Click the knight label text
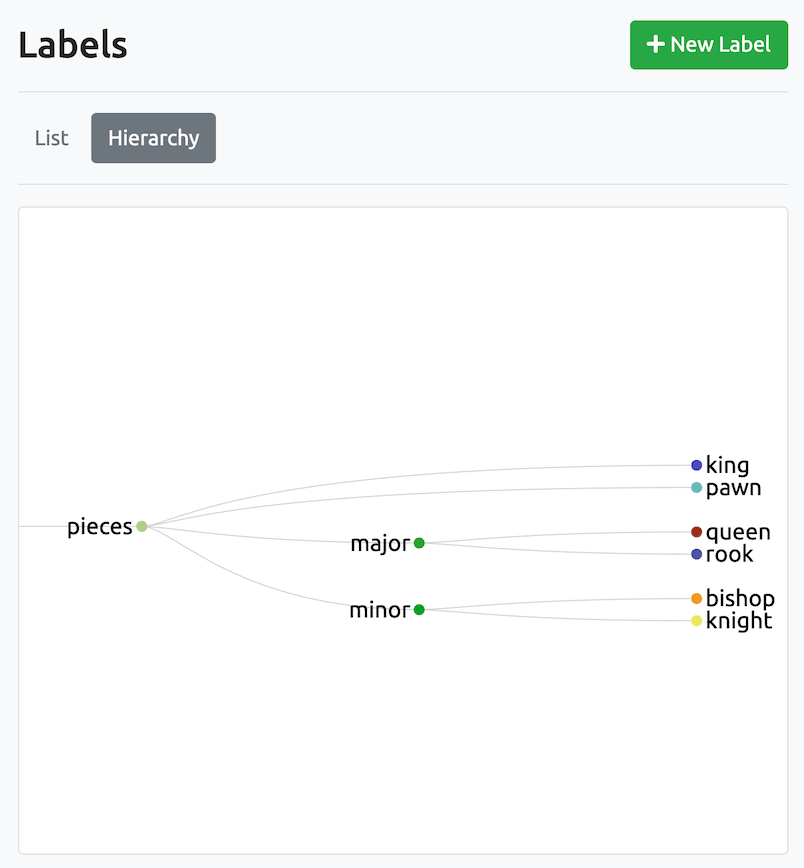Viewport: 804px width, 868px height. tap(737, 620)
